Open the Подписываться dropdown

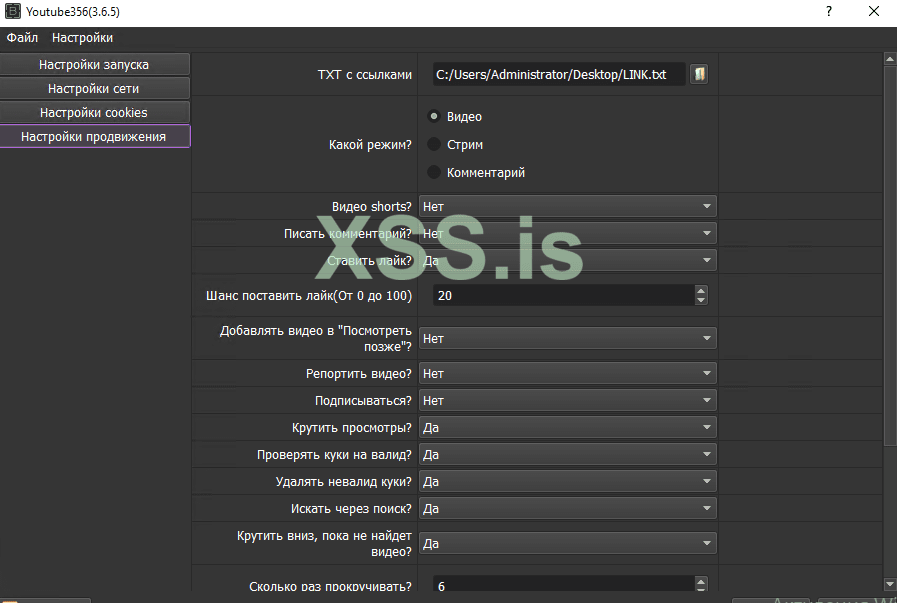[x=567, y=400]
